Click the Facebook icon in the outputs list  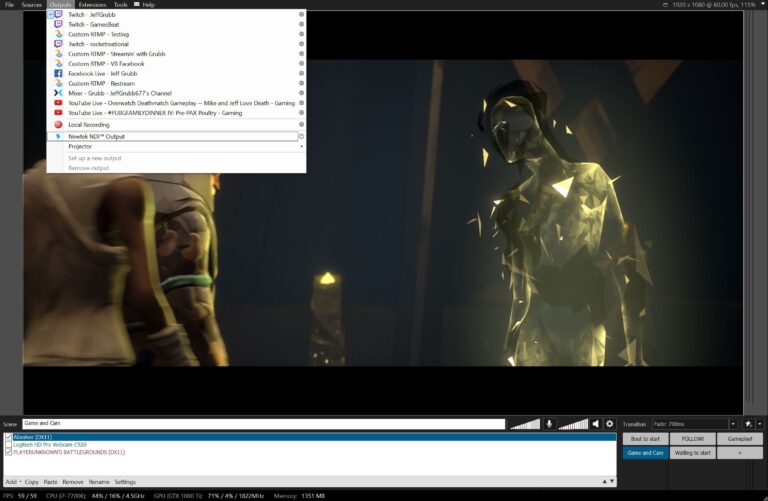[x=58, y=73]
